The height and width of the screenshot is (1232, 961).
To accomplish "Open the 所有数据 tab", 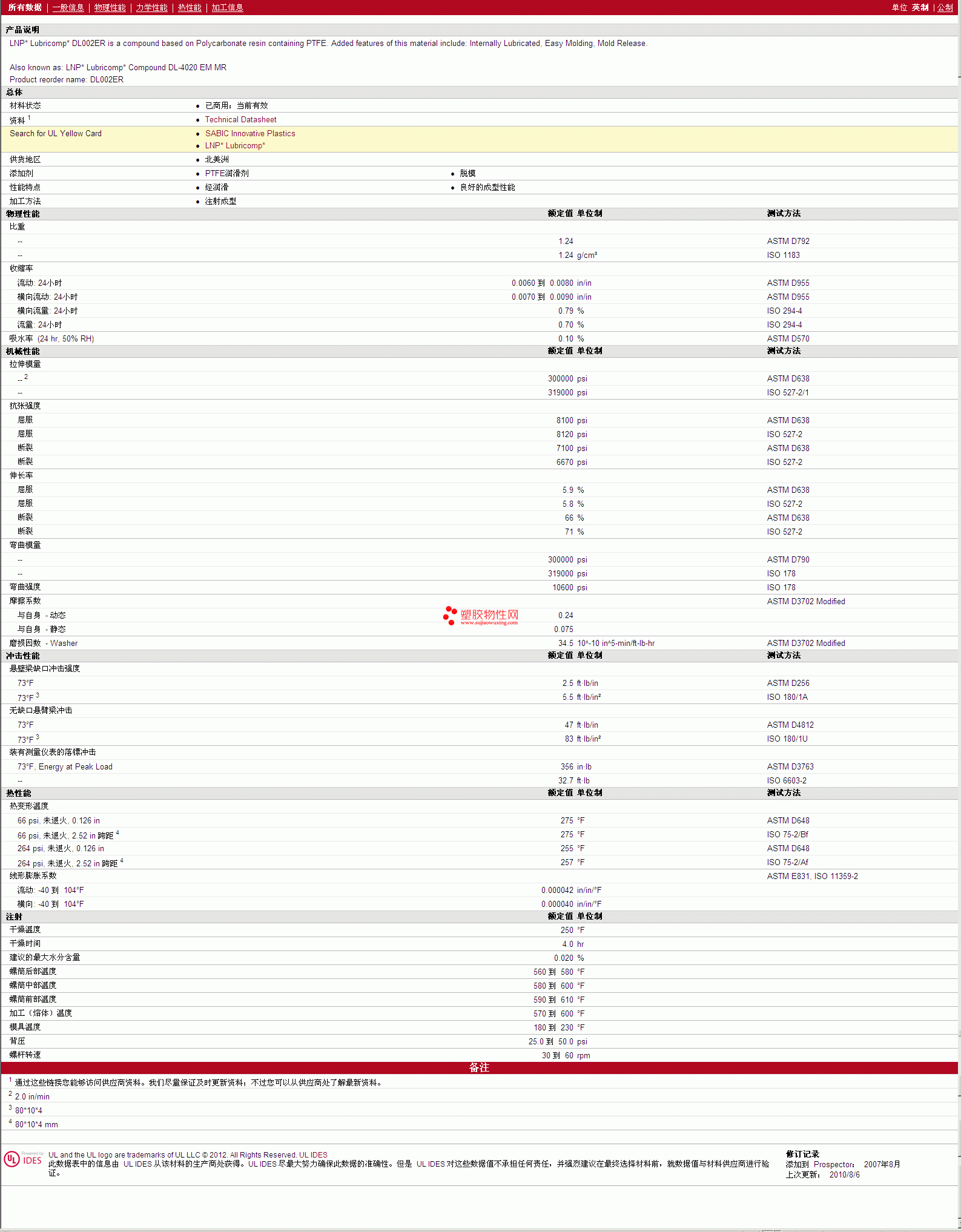I will tap(25, 7).
